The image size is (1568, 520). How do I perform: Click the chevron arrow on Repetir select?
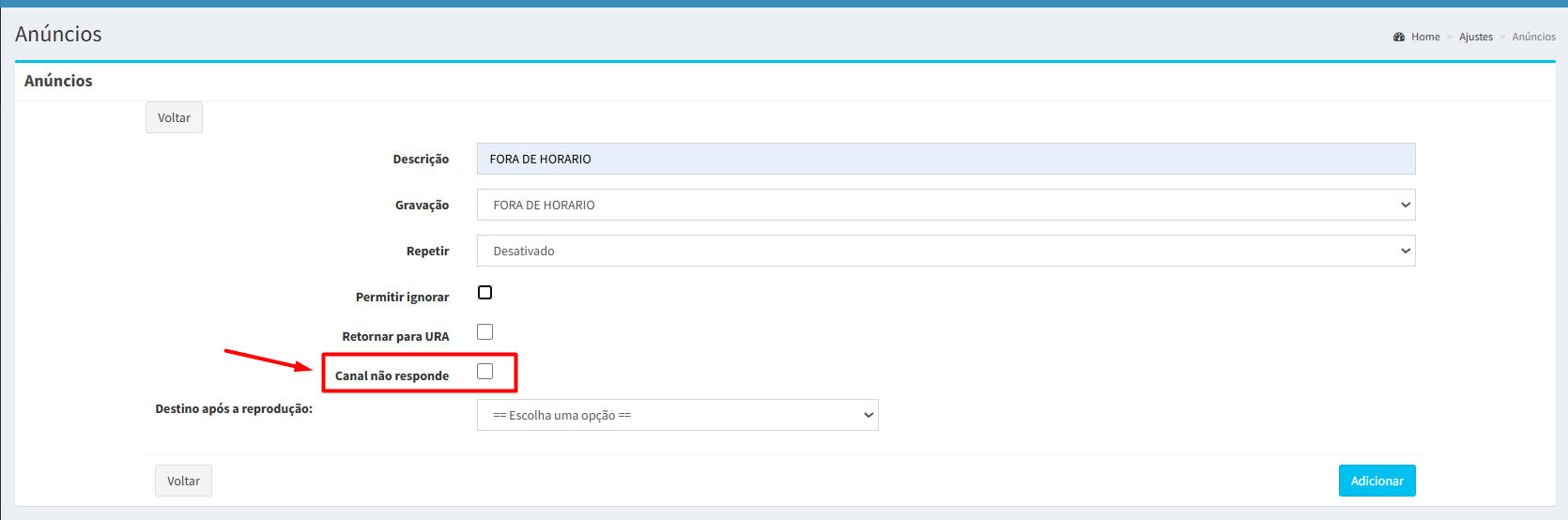pos(1405,251)
